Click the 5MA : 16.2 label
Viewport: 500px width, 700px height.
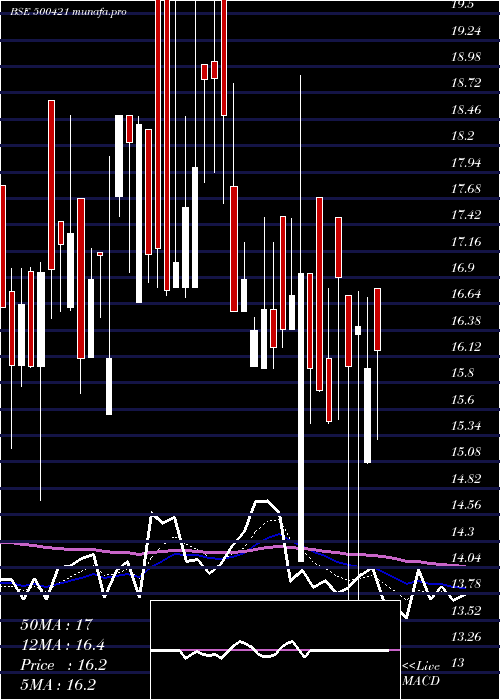tap(58, 684)
